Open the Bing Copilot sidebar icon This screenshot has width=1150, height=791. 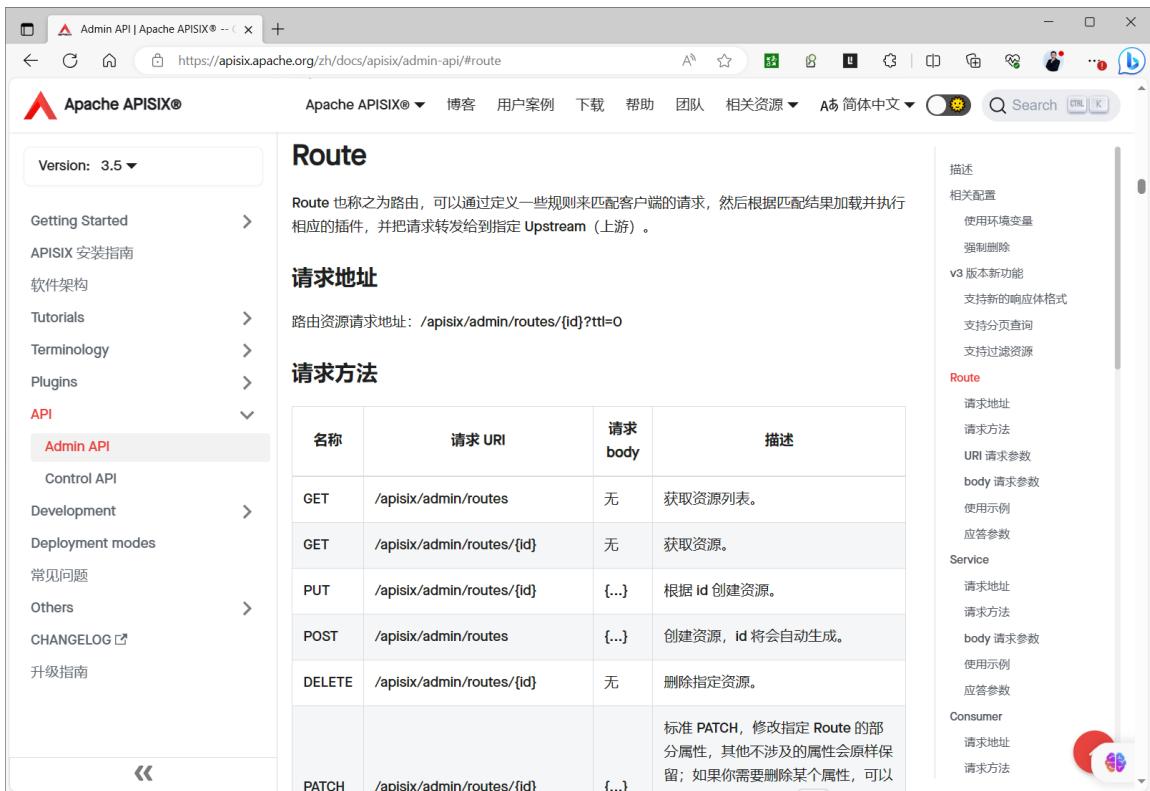click(x=1130, y=62)
